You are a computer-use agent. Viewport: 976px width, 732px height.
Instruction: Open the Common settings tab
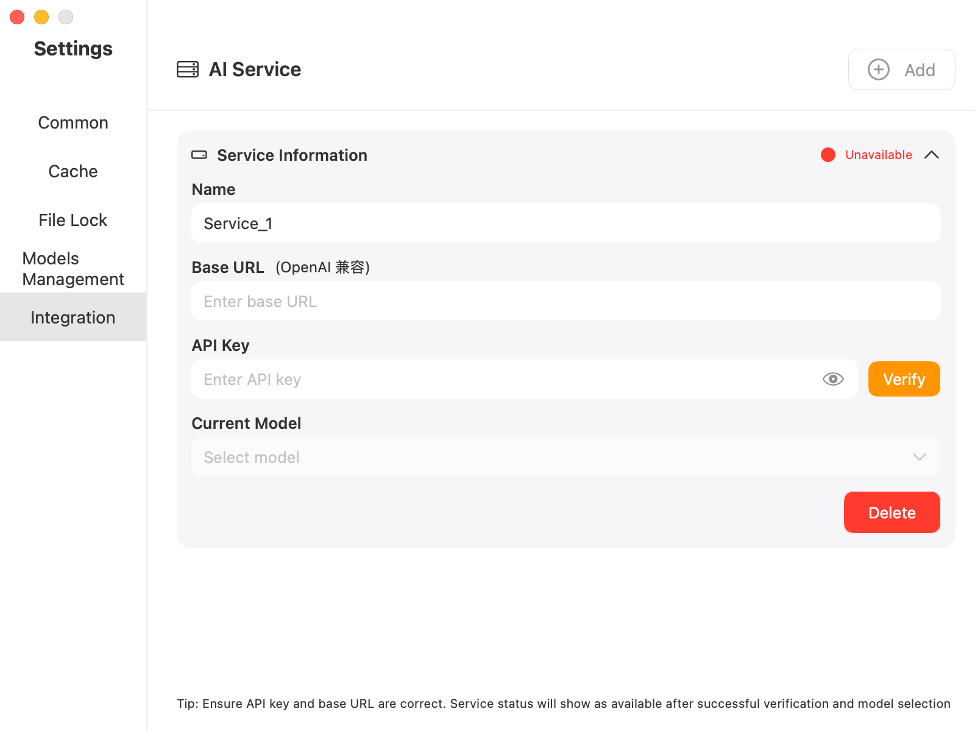(x=73, y=123)
